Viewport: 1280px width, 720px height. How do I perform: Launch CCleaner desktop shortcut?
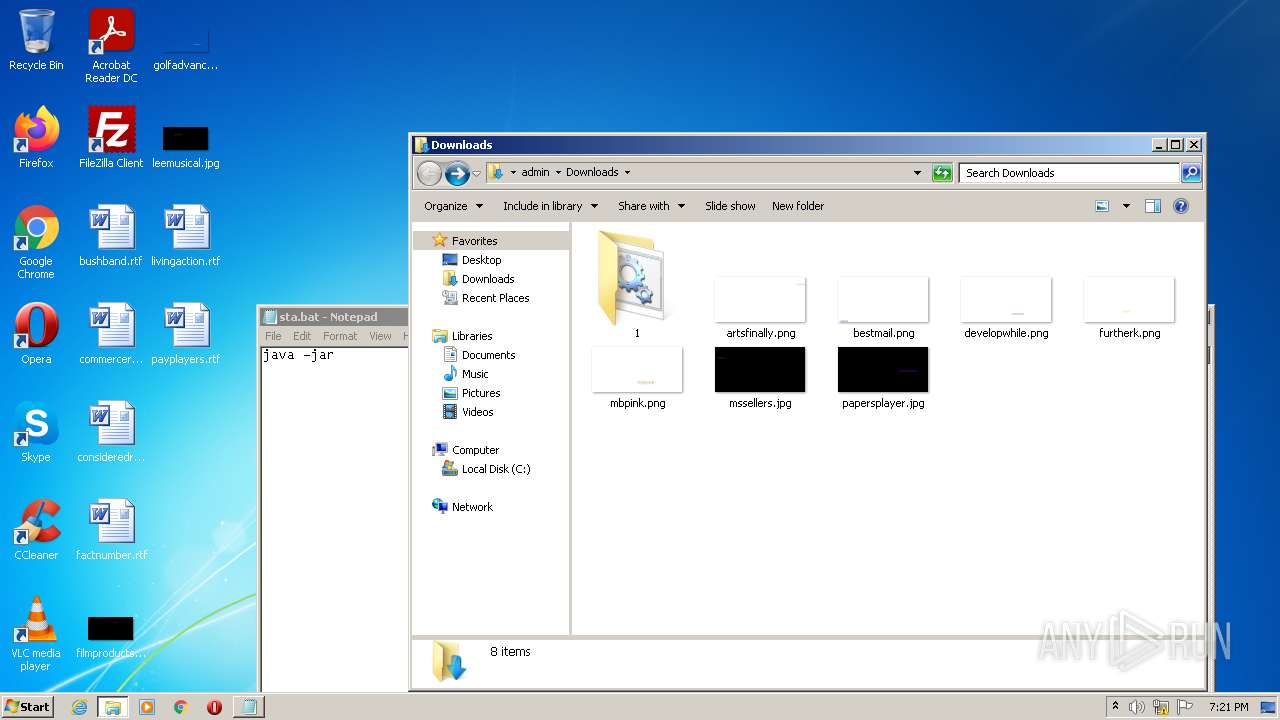[36, 530]
